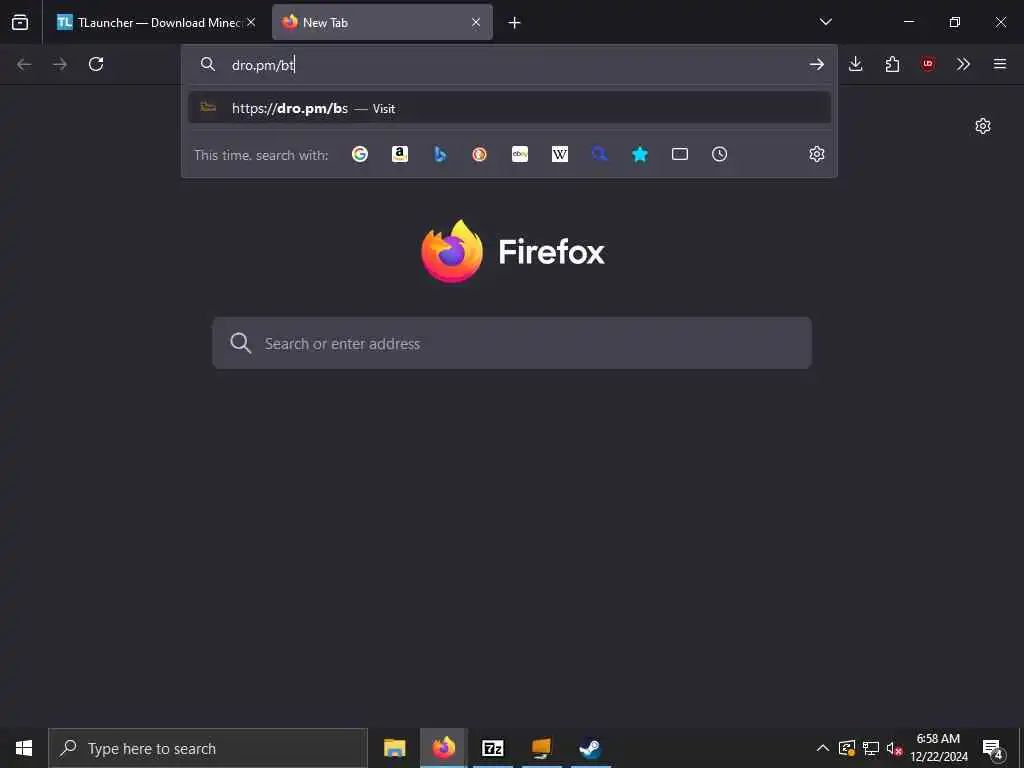Search this time with Amazon
The image size is (1024, 768).
(400, 154)
